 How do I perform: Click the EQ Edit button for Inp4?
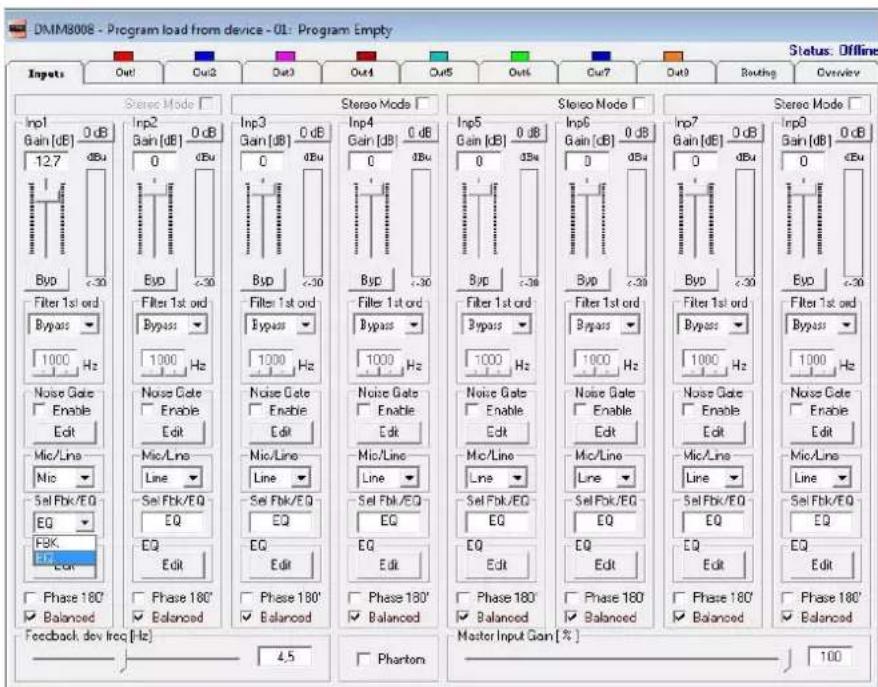389,565
